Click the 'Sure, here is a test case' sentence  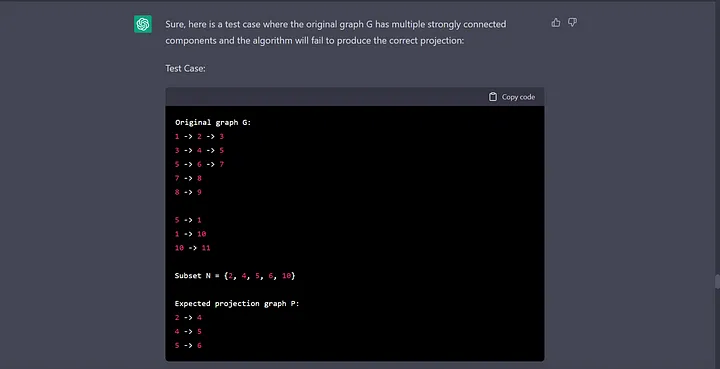click(336, 24)
